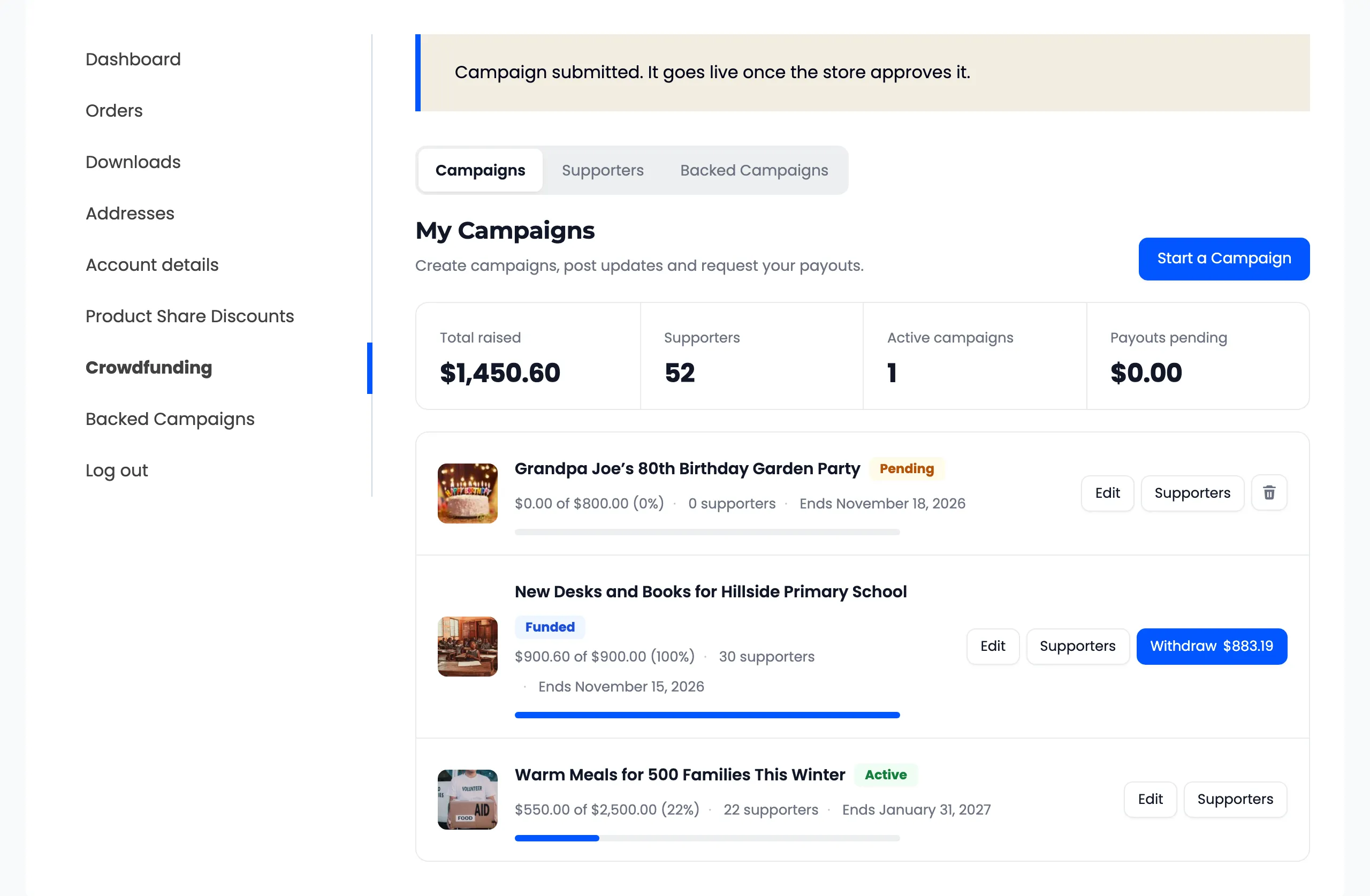Image resolution: width=1370 pixels, height=896 pixels.
Task: Edit the Grandpa Joe's Birthday campaign
Action: click(x=1107, y=493)
